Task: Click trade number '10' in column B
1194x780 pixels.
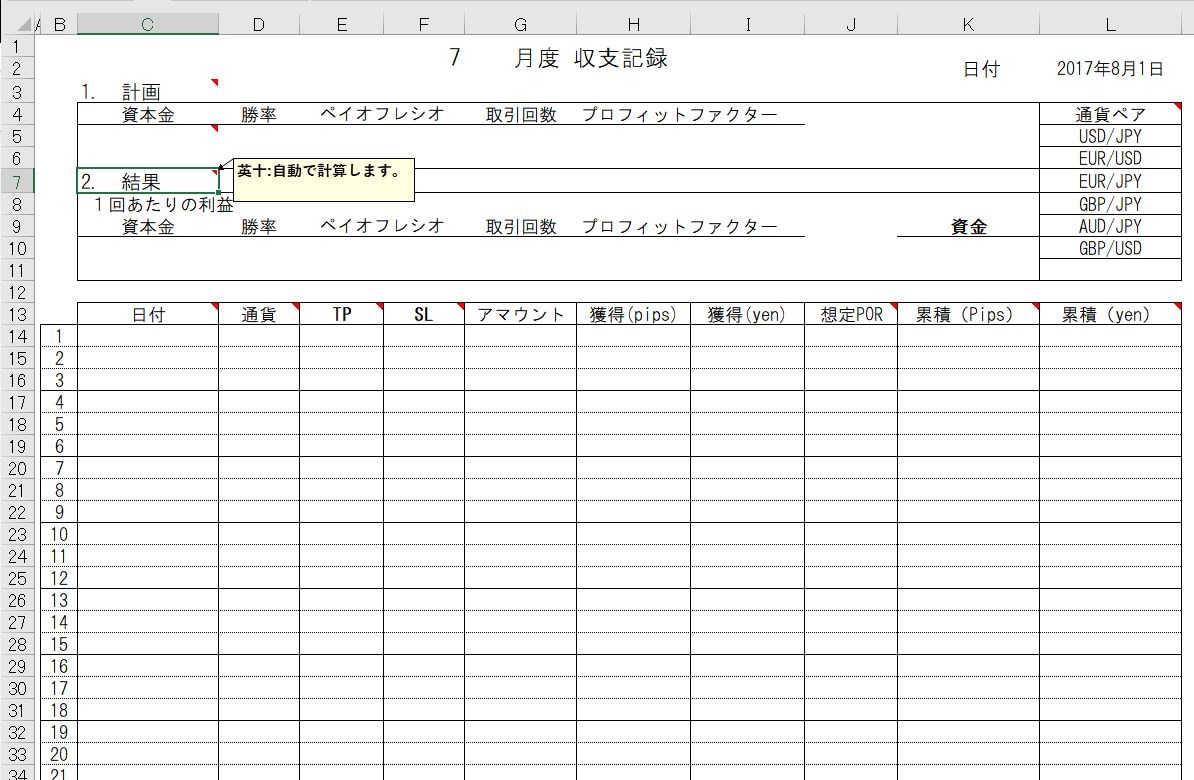Action: click(59, 534)
